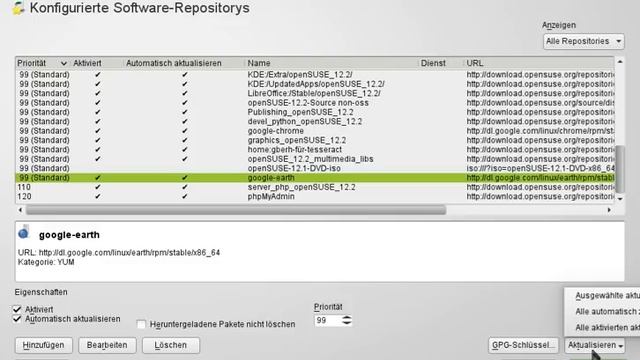Viewport: 640px width, 360px height.
Task: Click the Hinzufügen button
Action: click(x=44, y=345)
